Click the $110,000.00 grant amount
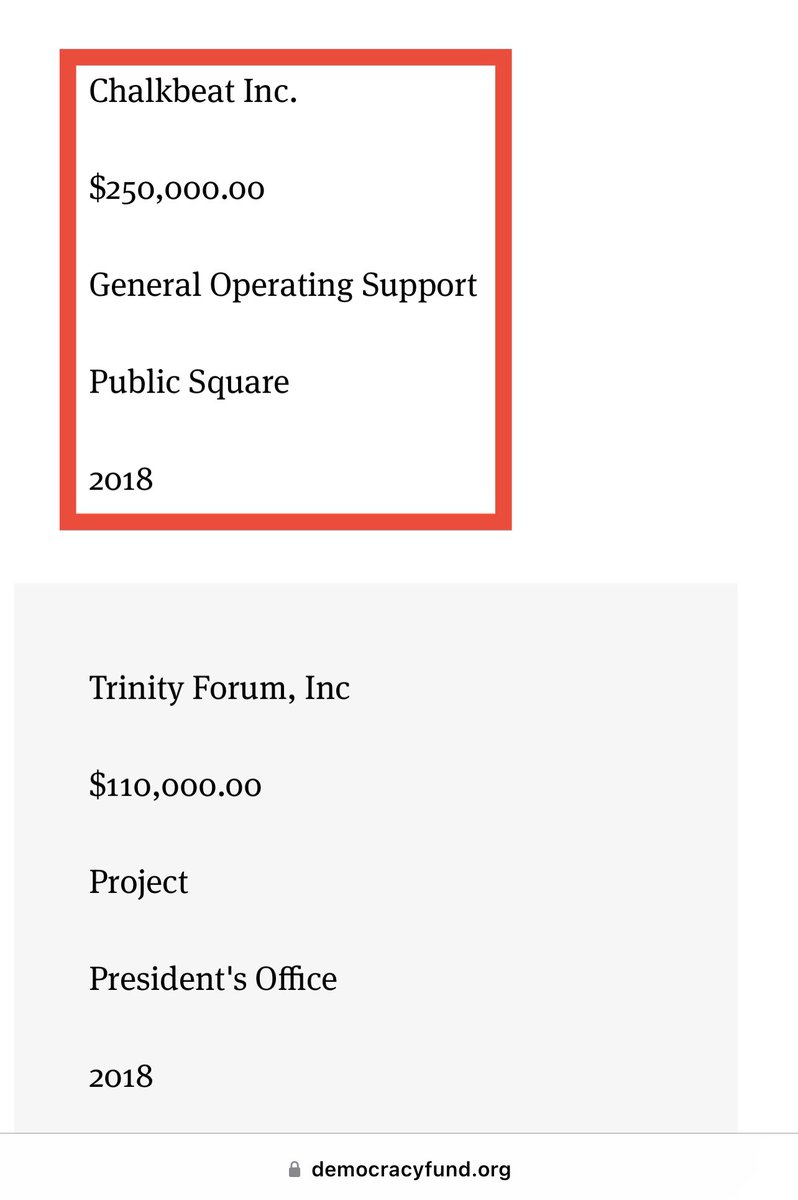The height and width of the screenshot is (1200, 798). [x=175, y=785]
